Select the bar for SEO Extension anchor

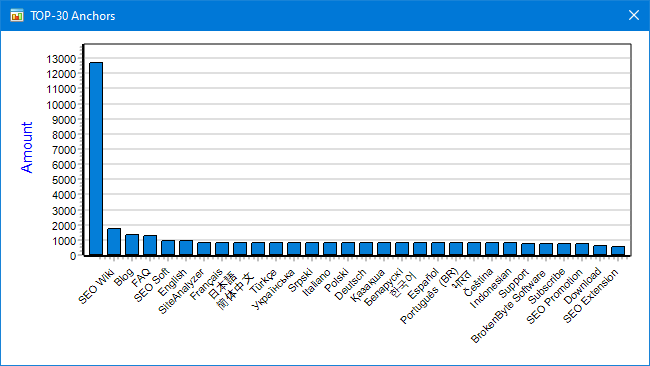click(x=618, y=251)
